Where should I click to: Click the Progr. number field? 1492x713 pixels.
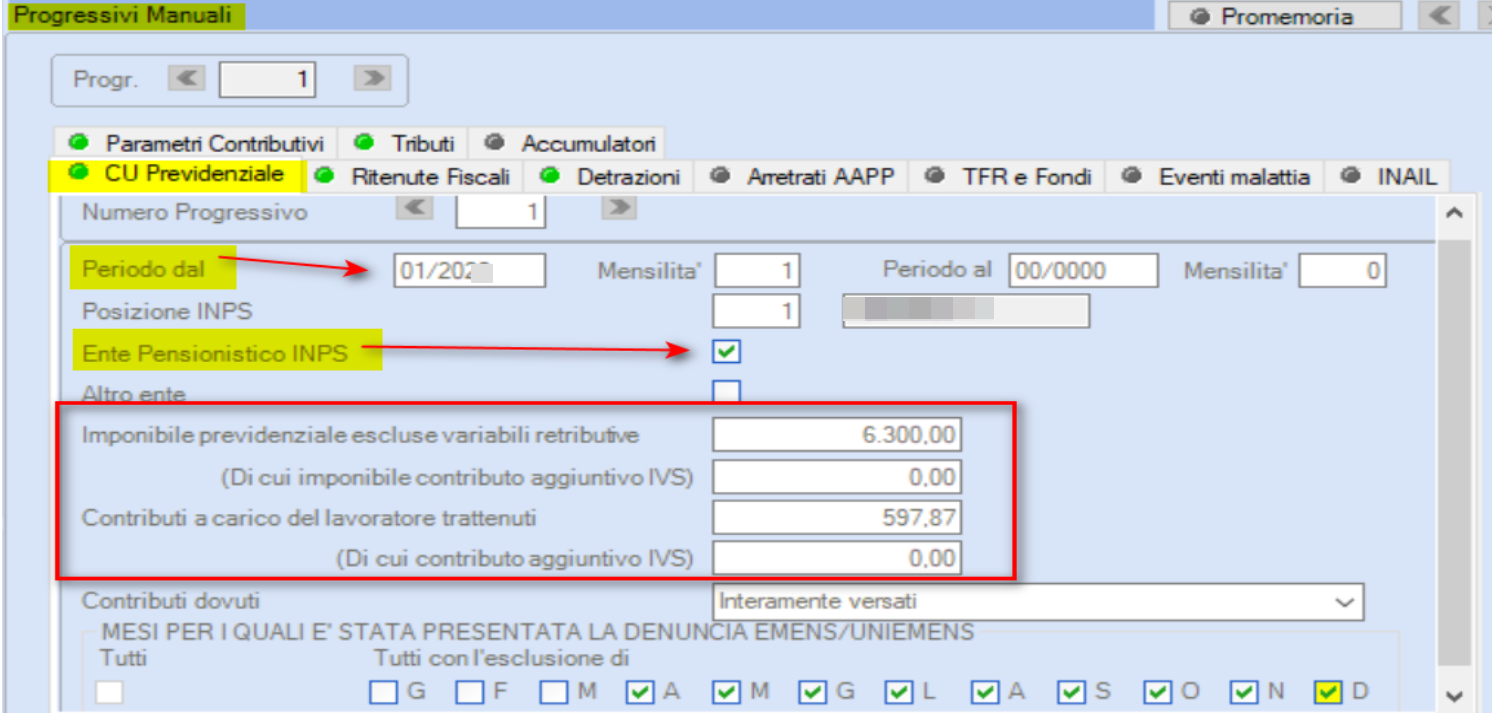pyautogui.click(x=267, y=79)
